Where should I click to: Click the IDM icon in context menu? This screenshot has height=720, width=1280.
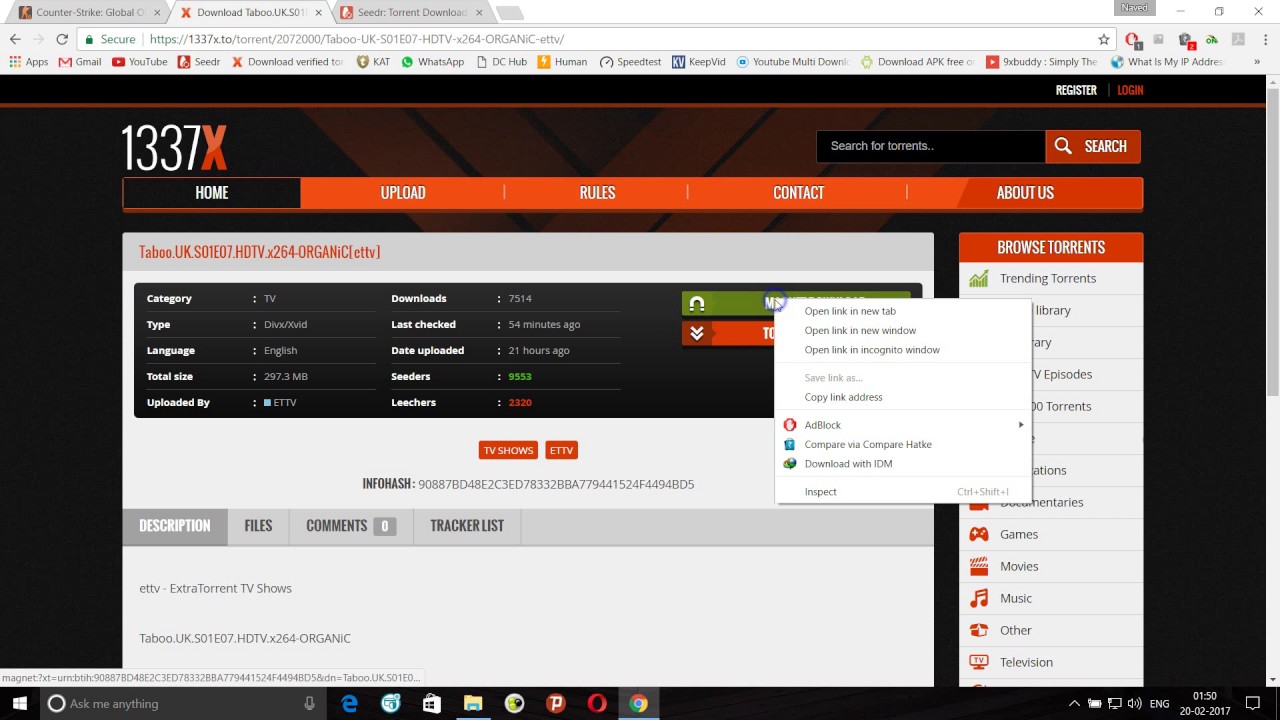790,464
